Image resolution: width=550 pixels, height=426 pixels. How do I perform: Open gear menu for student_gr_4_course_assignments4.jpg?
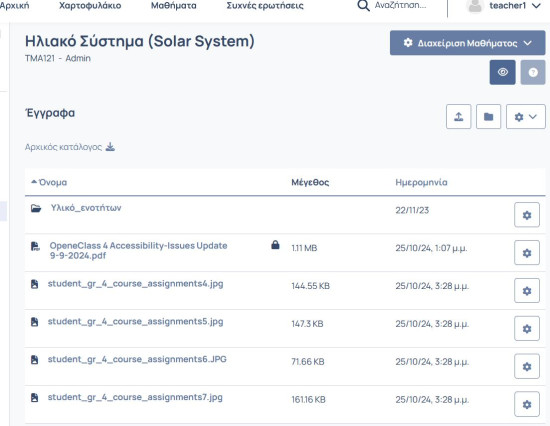(x=527, y=291)
